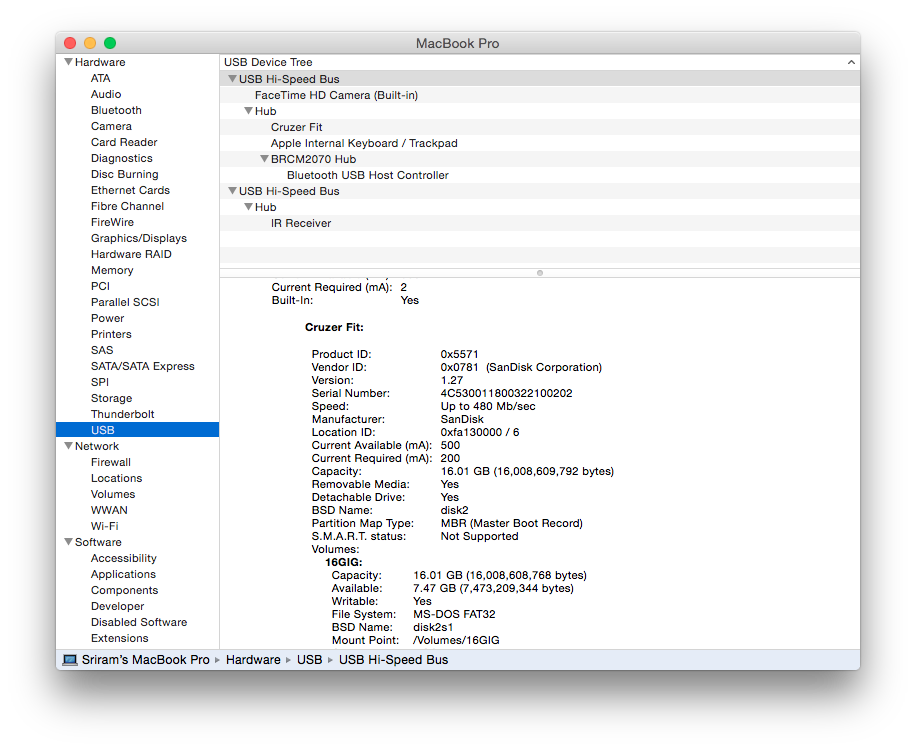
Task: Open SATA/SATA Express information
Action: (143, 366)
